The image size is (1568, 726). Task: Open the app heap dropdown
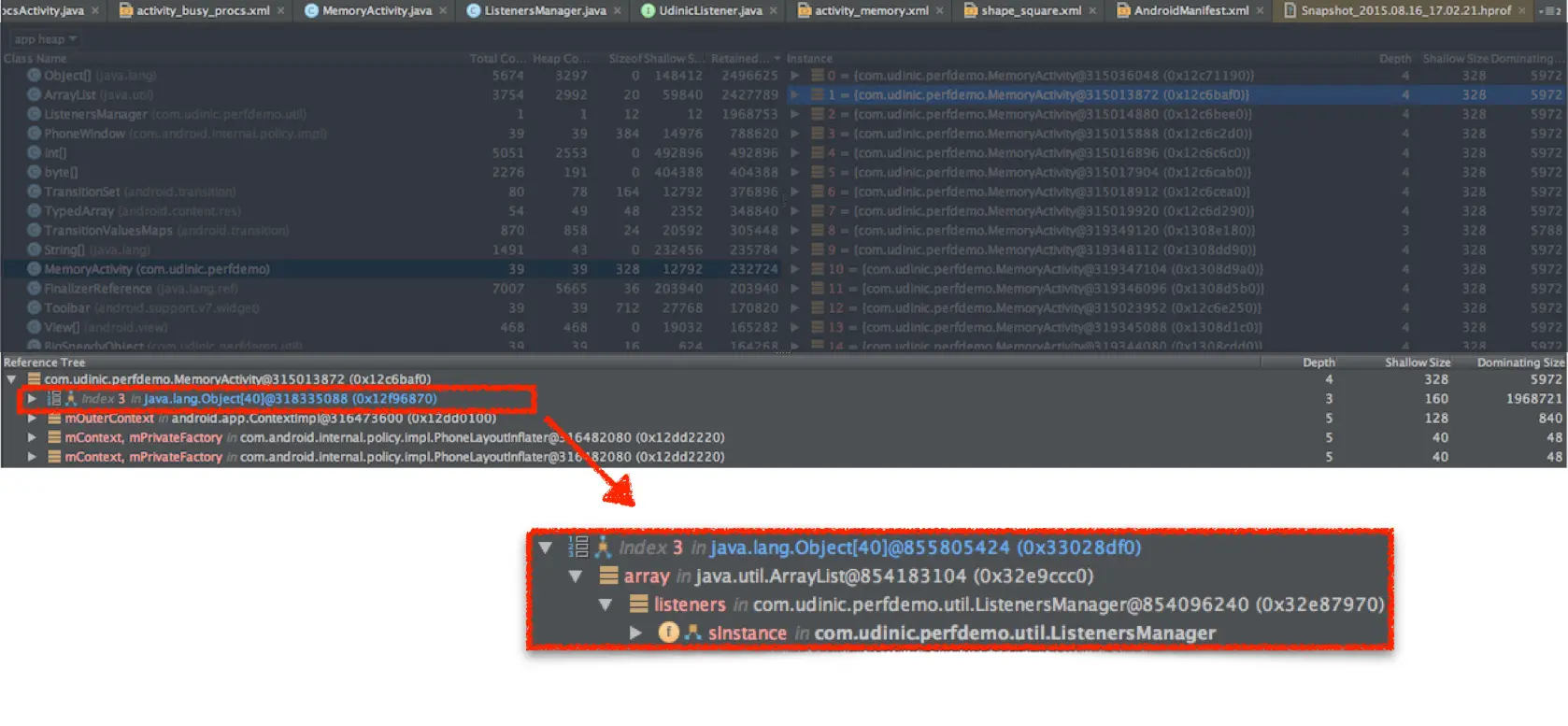45,39
